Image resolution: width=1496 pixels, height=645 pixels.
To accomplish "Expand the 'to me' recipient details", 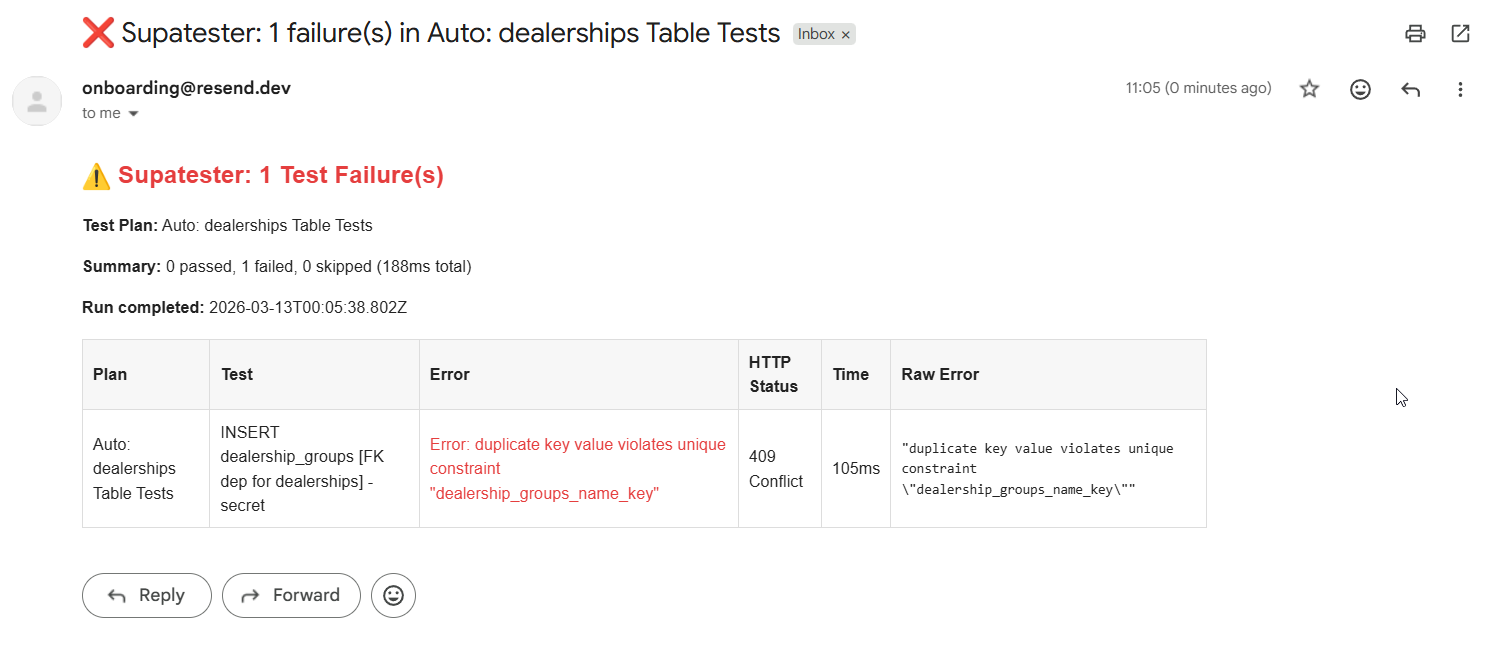I will [x=100, y=113].
